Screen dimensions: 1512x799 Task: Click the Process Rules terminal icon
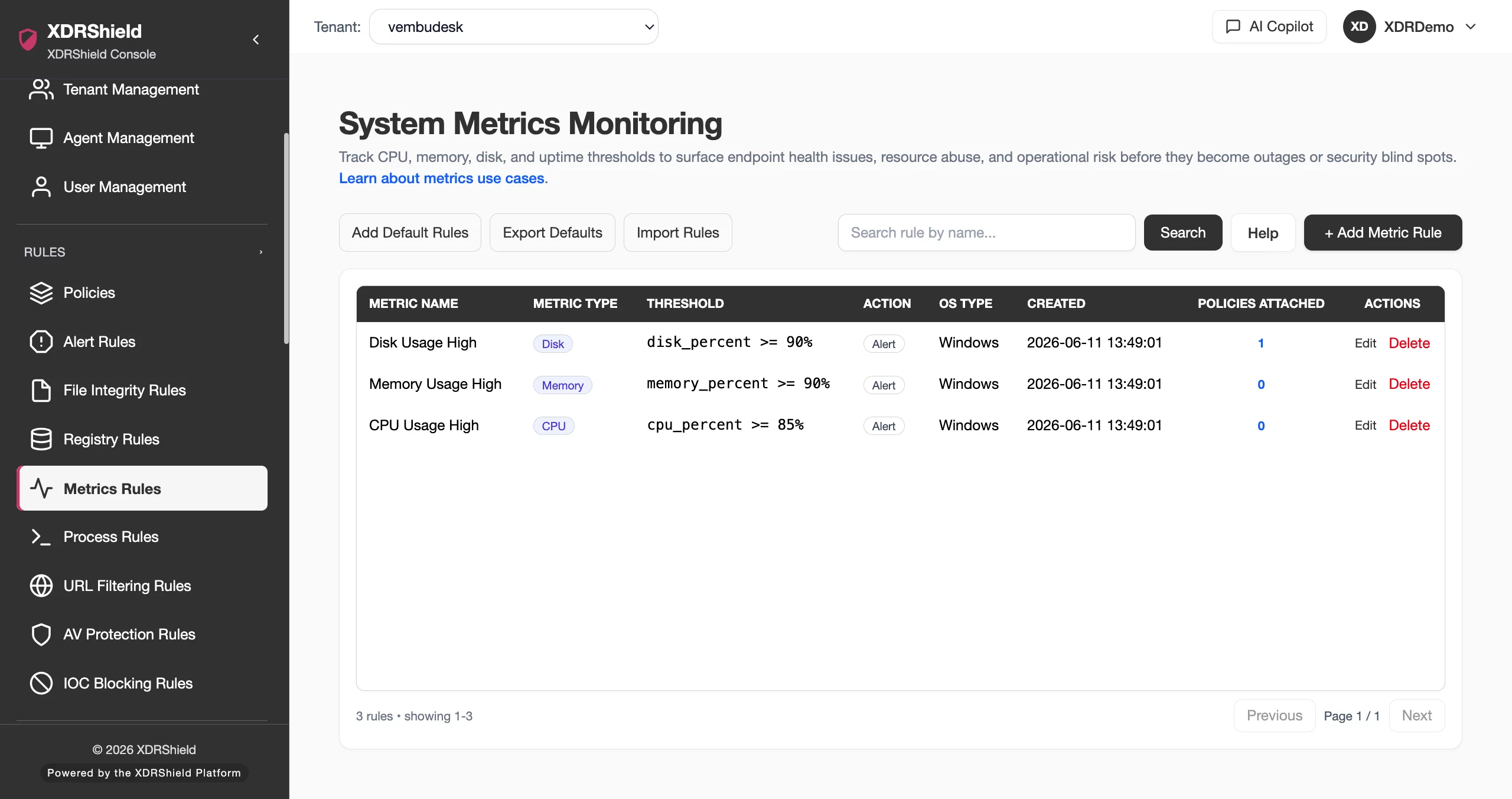tap(41, 537)
